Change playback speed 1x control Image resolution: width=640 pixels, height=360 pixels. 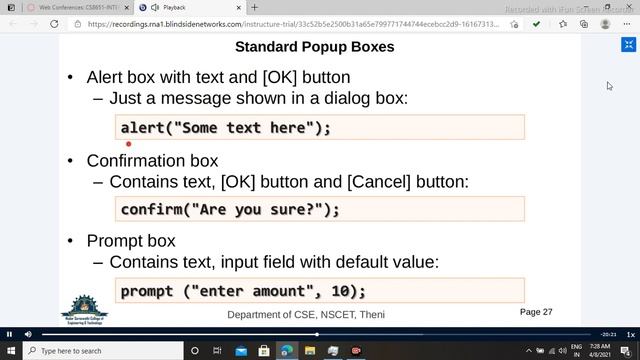(631, 335)
